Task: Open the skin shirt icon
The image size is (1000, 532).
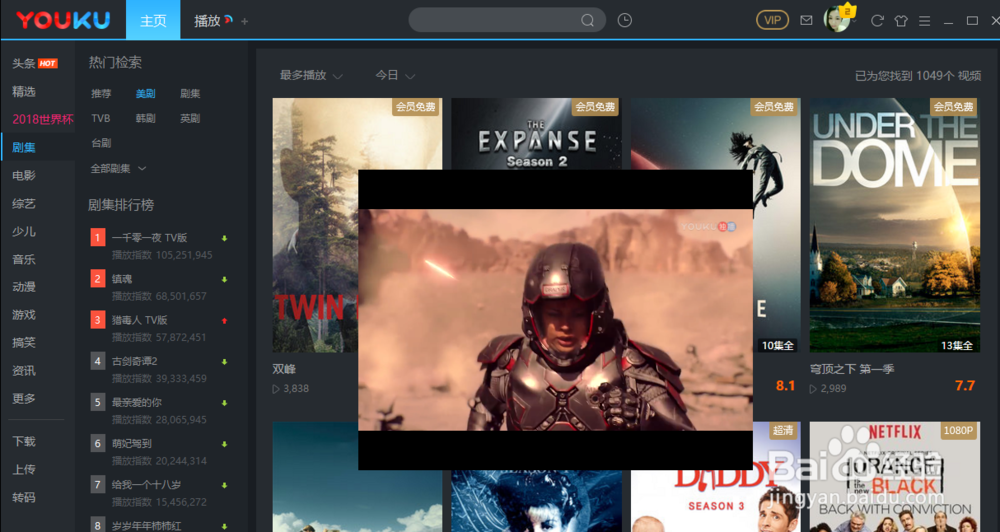Action: [901, 21]
